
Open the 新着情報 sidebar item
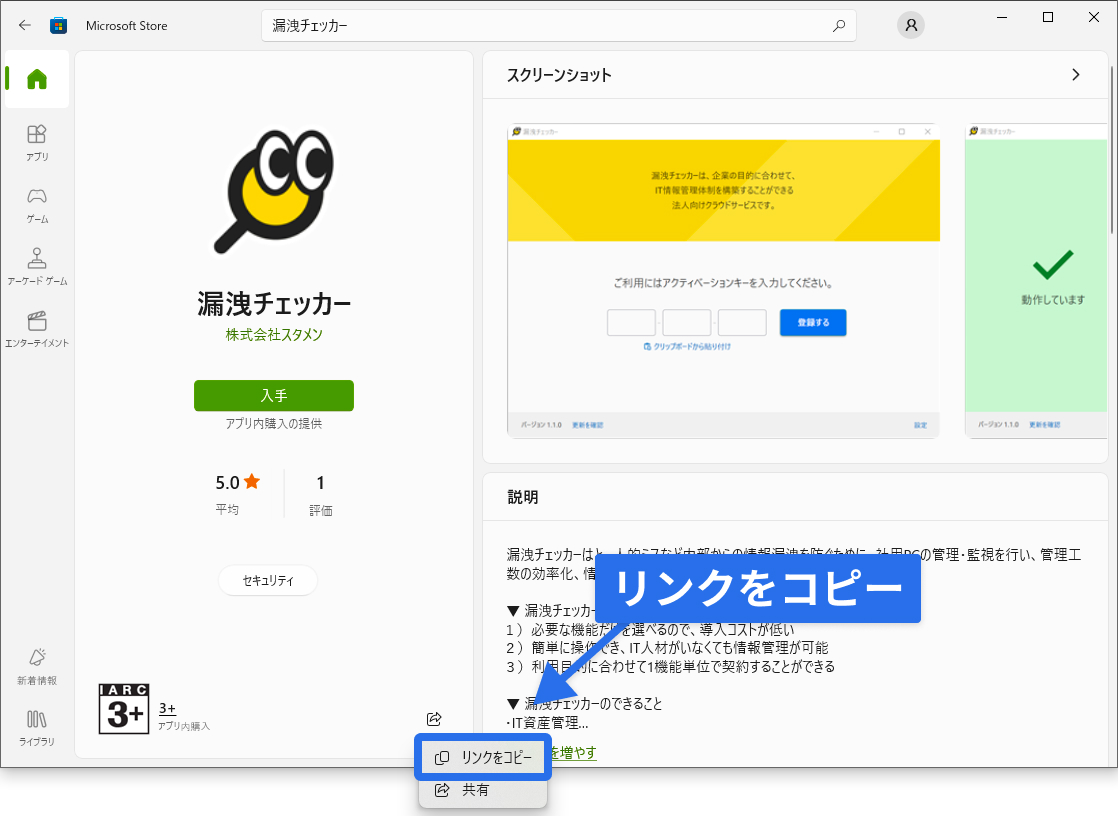37,667
